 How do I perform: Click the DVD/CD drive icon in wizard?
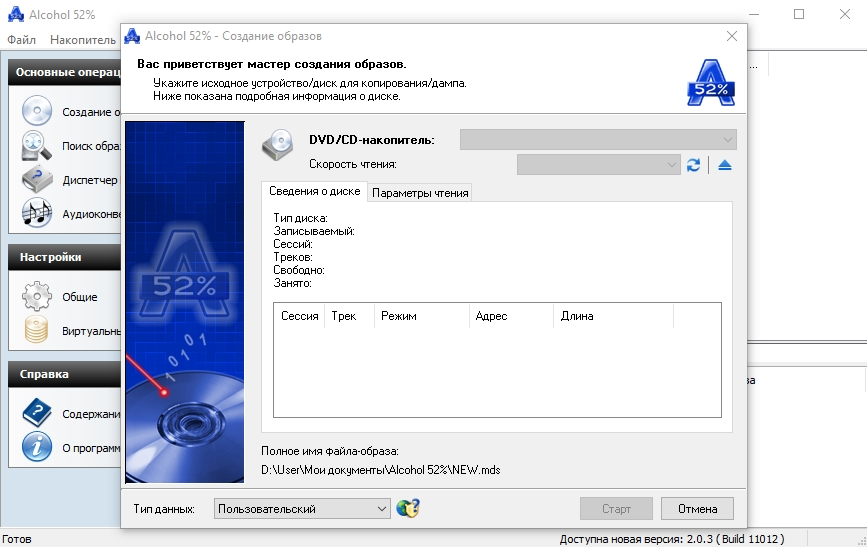(x=278, y=145)
